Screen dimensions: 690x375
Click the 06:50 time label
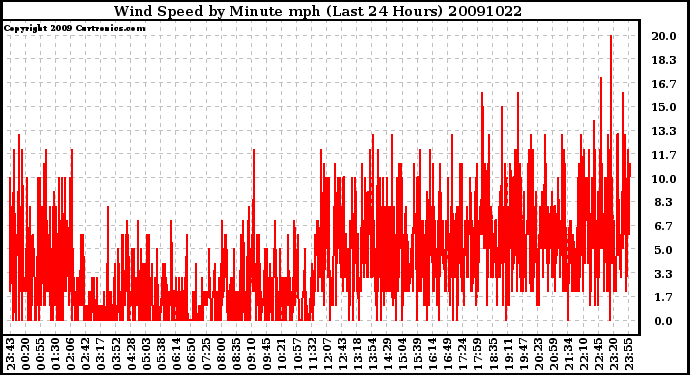[191, 354]
